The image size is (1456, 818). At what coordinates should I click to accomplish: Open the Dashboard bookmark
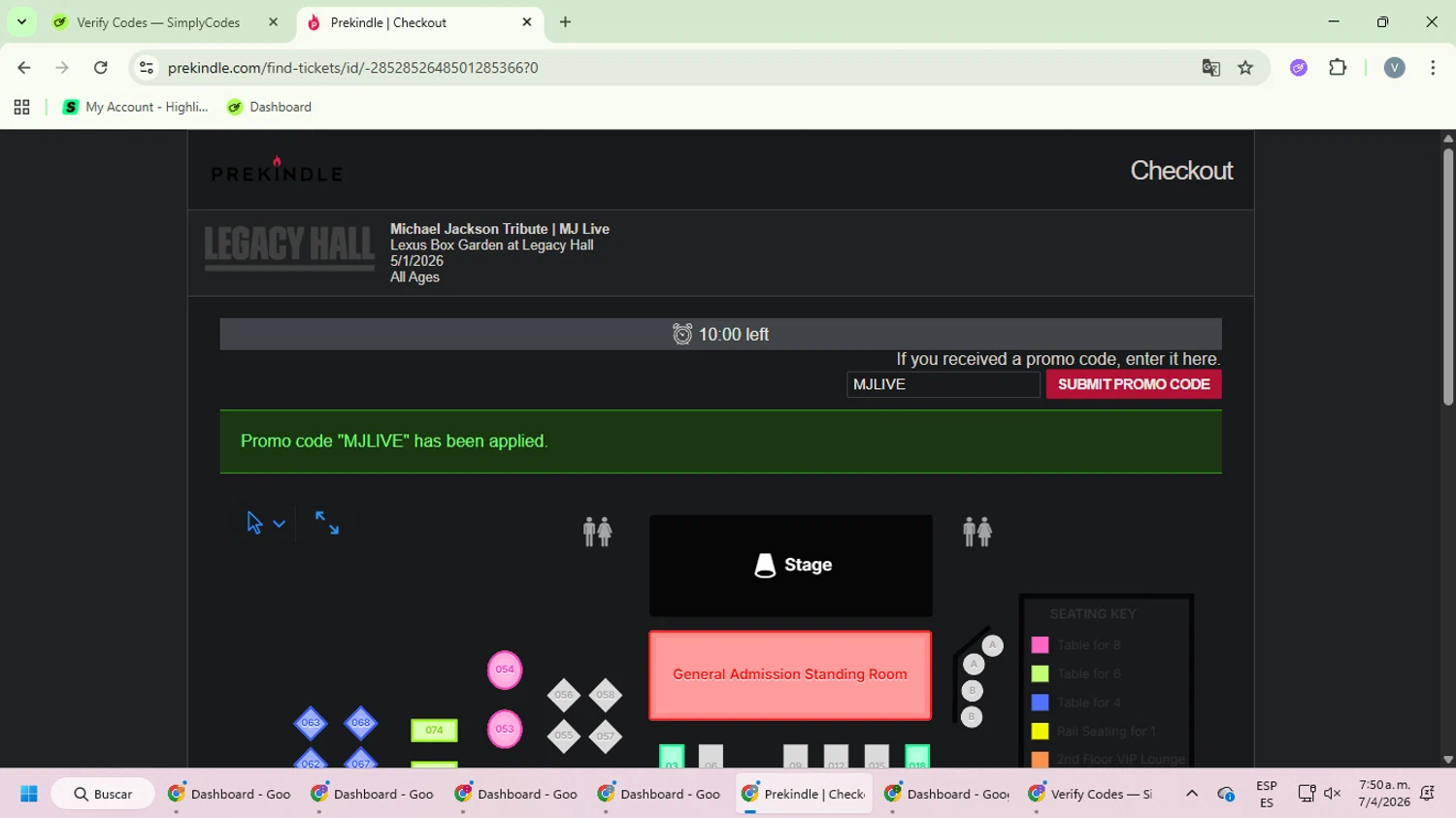click(x=270, y=107)
